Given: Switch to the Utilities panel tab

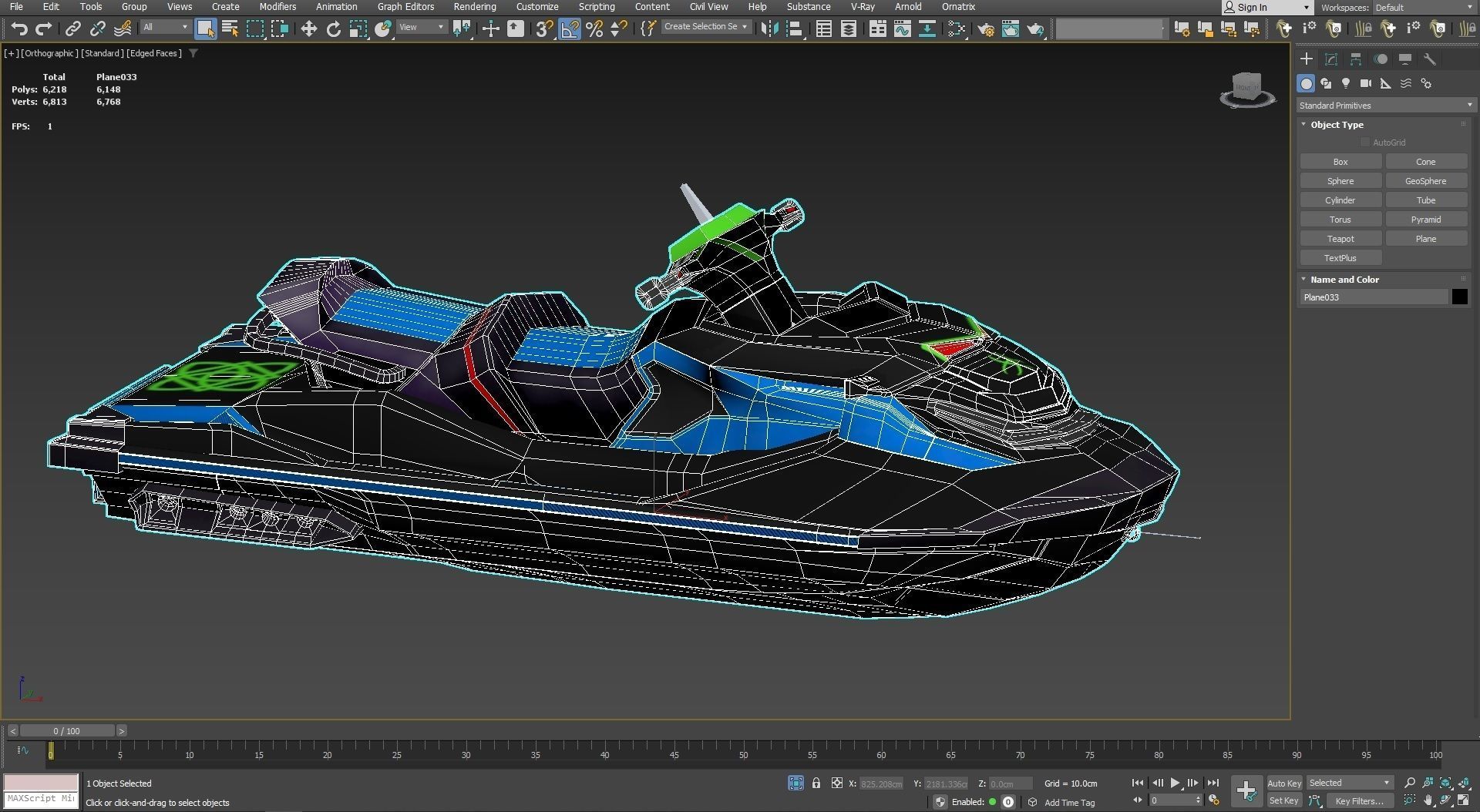Looking at the screenshot, I should point(1430,59).
